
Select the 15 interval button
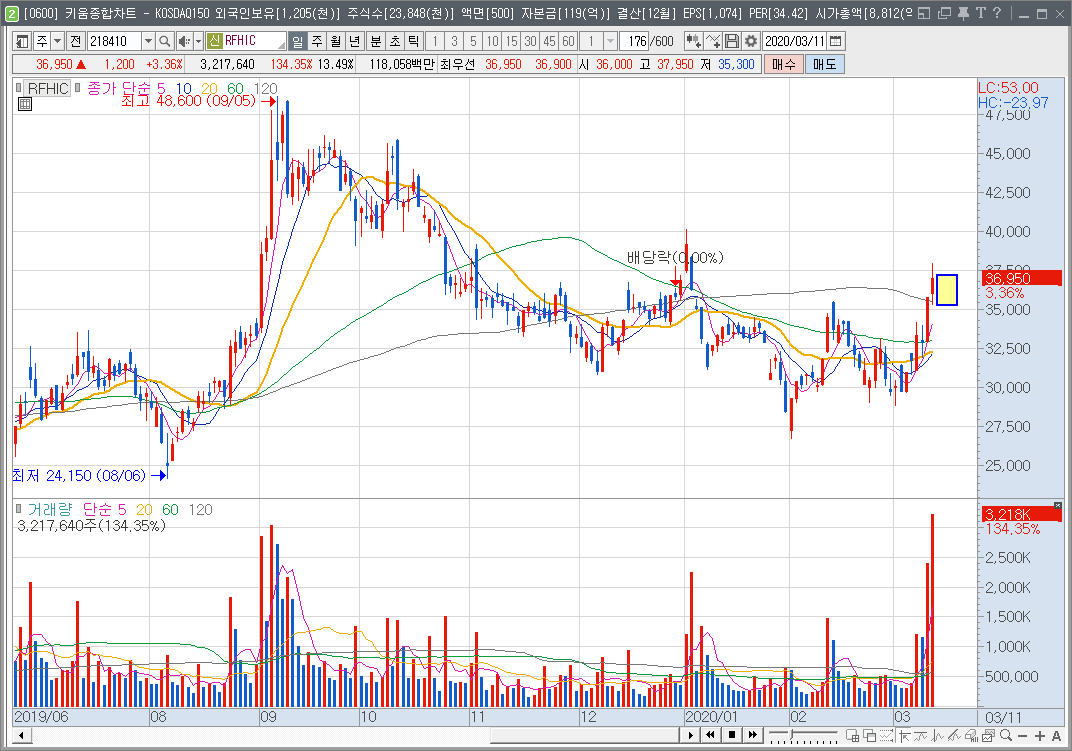pyautogui.click(x=511, y=42)
